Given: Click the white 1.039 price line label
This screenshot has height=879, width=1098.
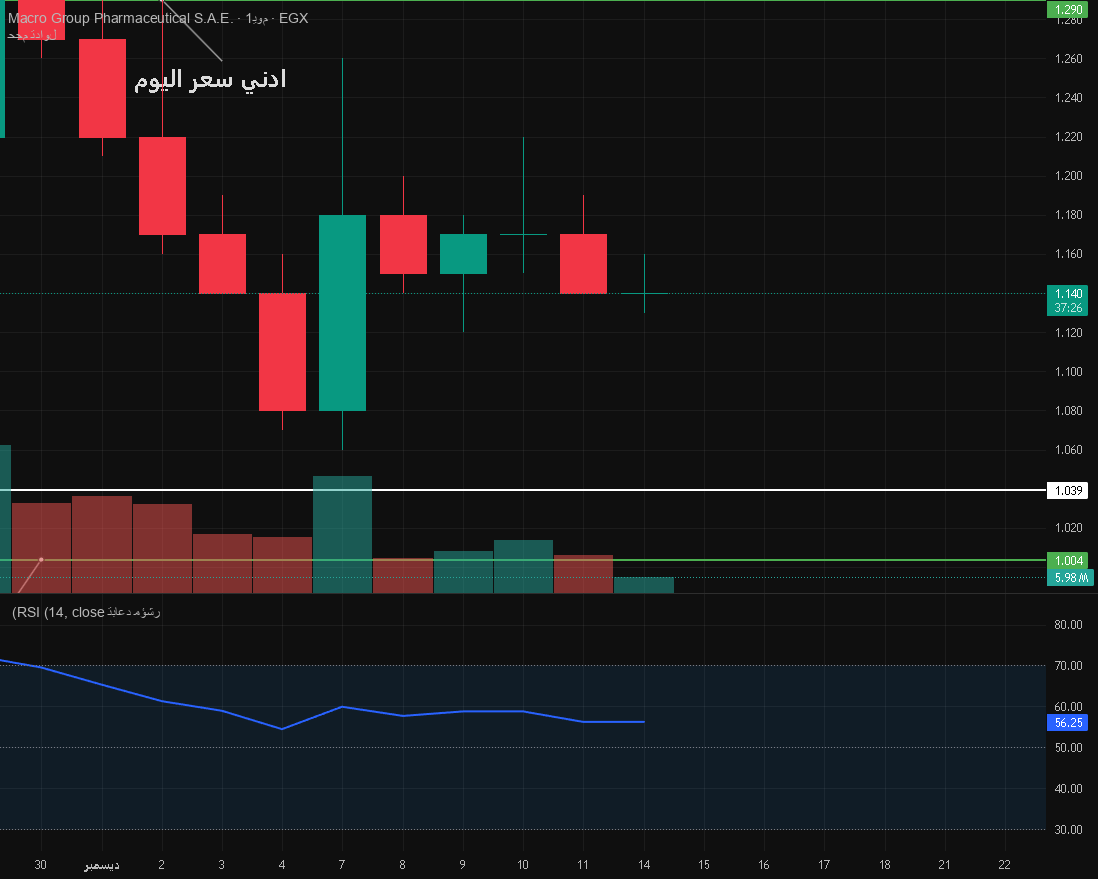Looking at the screenshot, I should [1066, 491].
